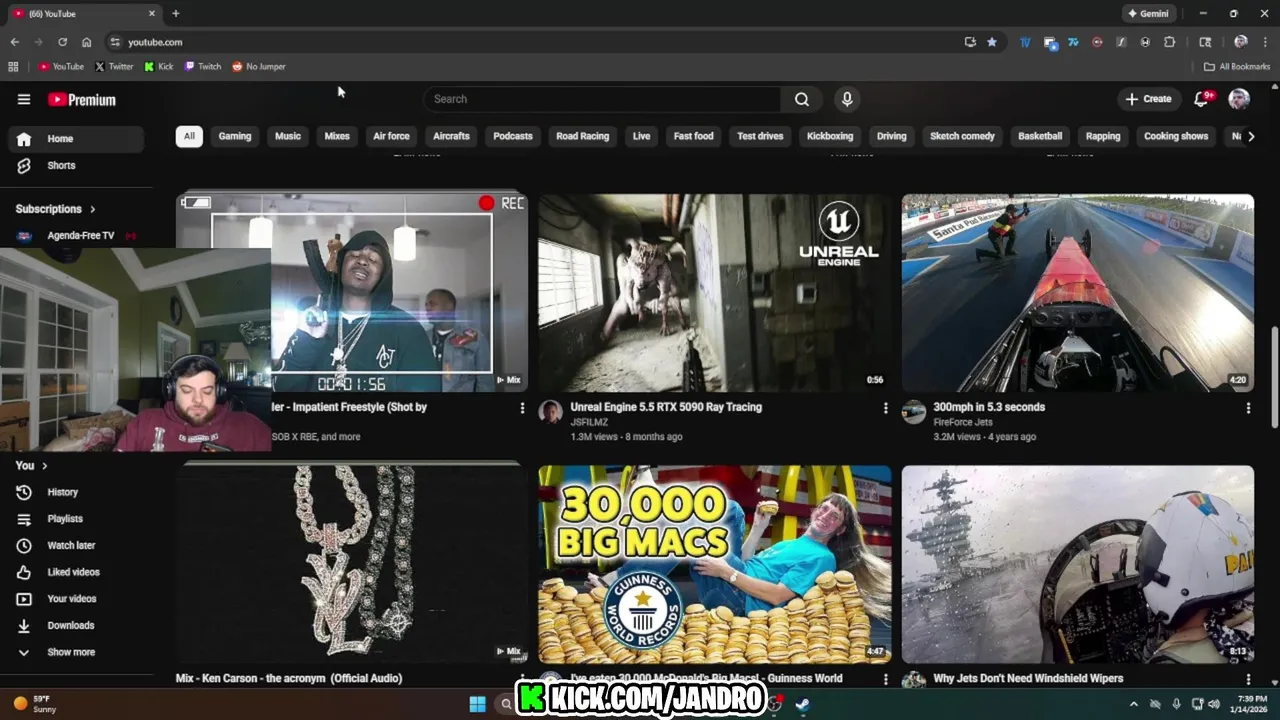
Task: Open the 30,000 Big Macs thumbnail
Action: coord(714,564)
